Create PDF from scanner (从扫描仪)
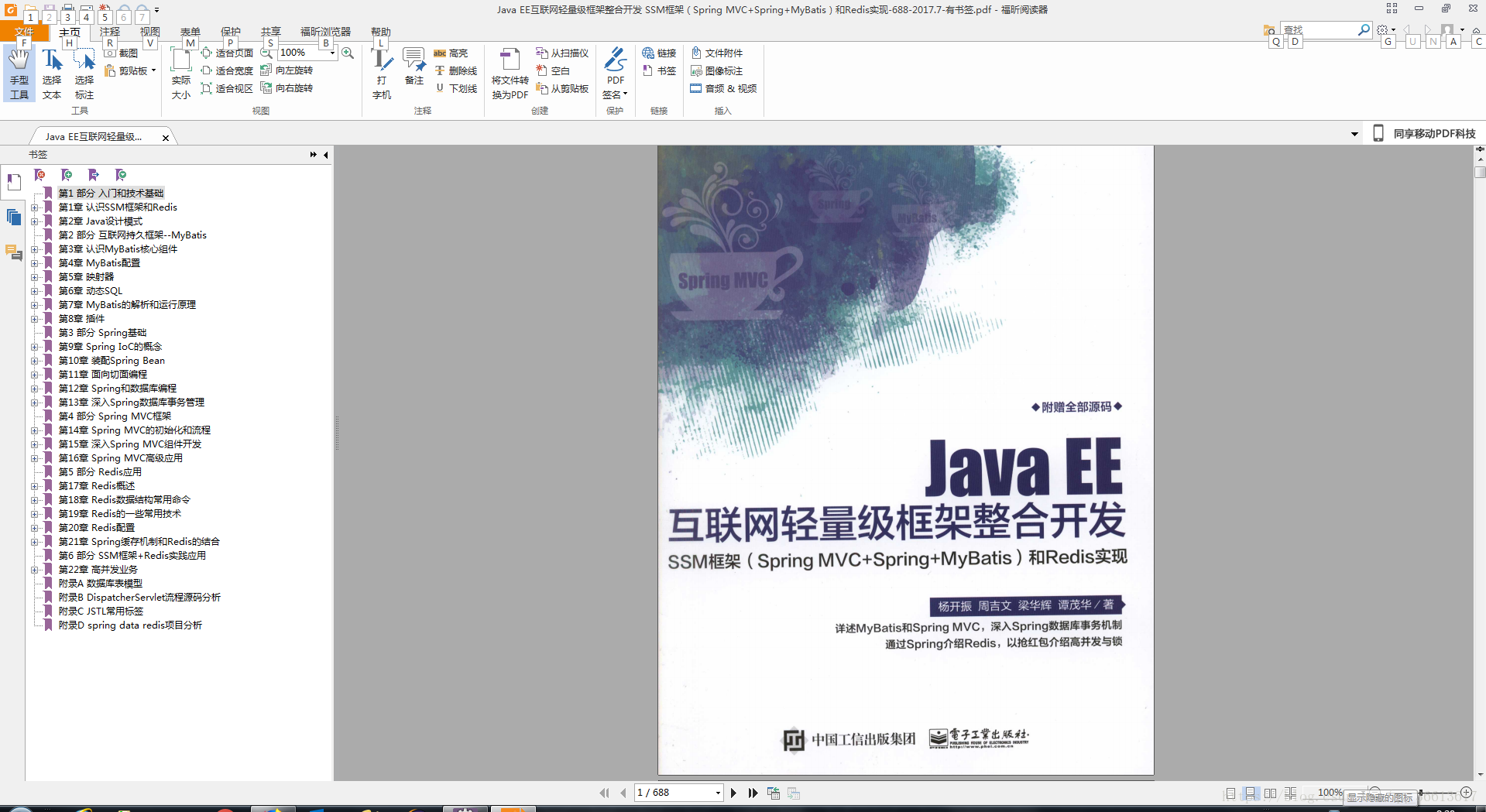The height and width of the screenshot is (812, 1486). (x=562, y=53)
